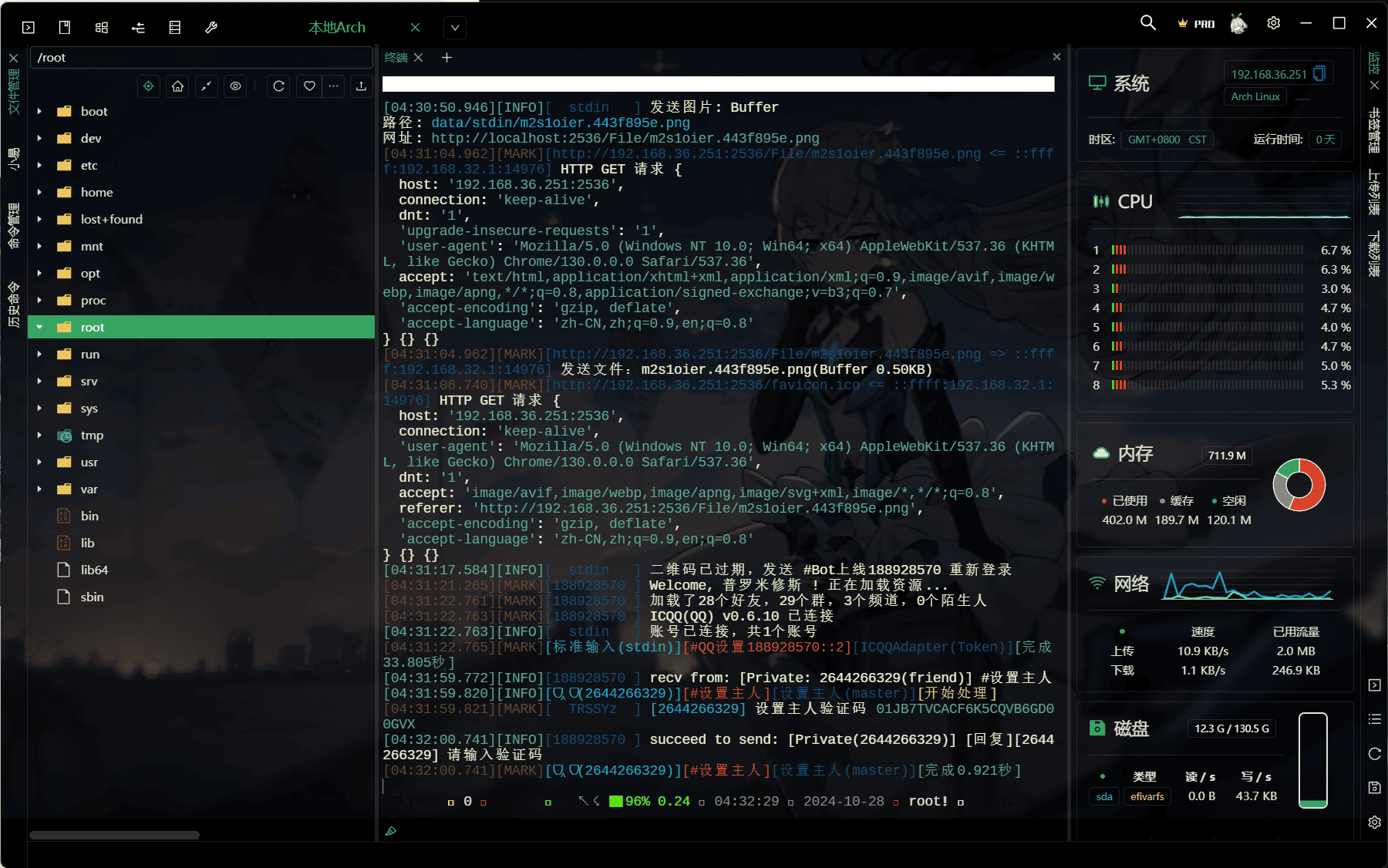Screen dimensions: 1388x868
Task: Toggle the collapse arrows icon in file toolbar
Action: tap(206, 86)
